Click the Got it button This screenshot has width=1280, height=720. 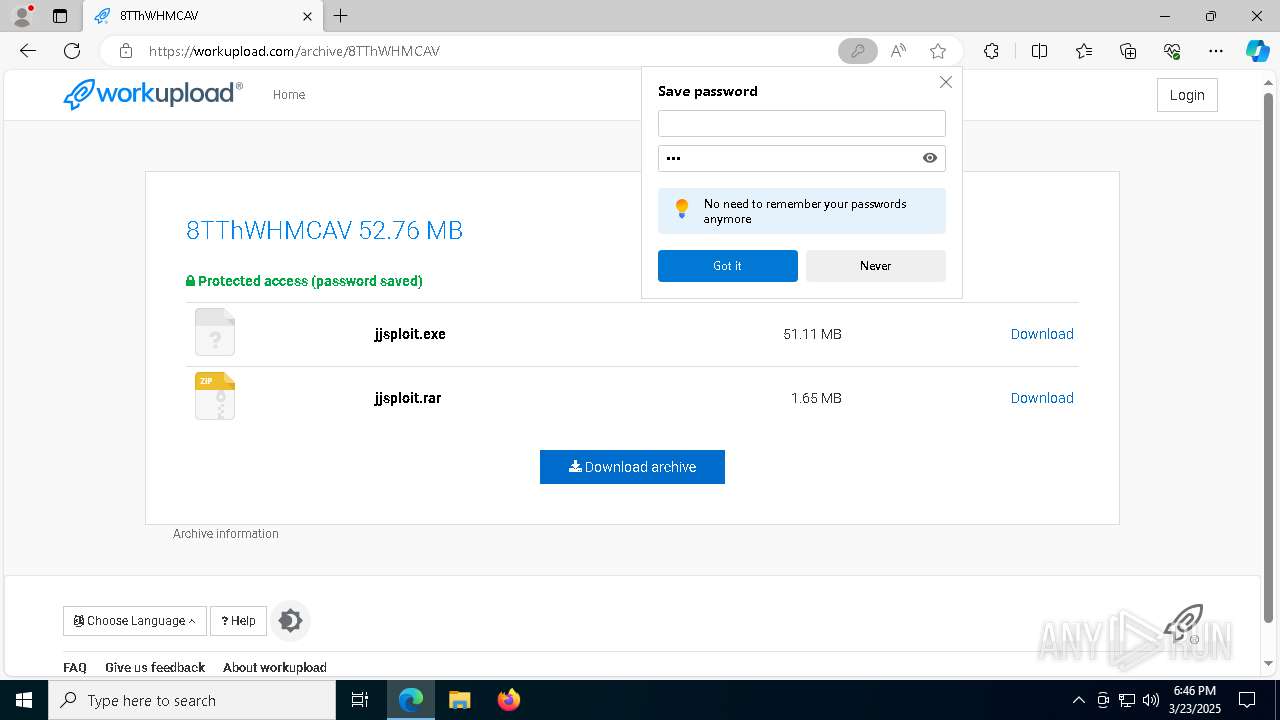click(727, 266)
